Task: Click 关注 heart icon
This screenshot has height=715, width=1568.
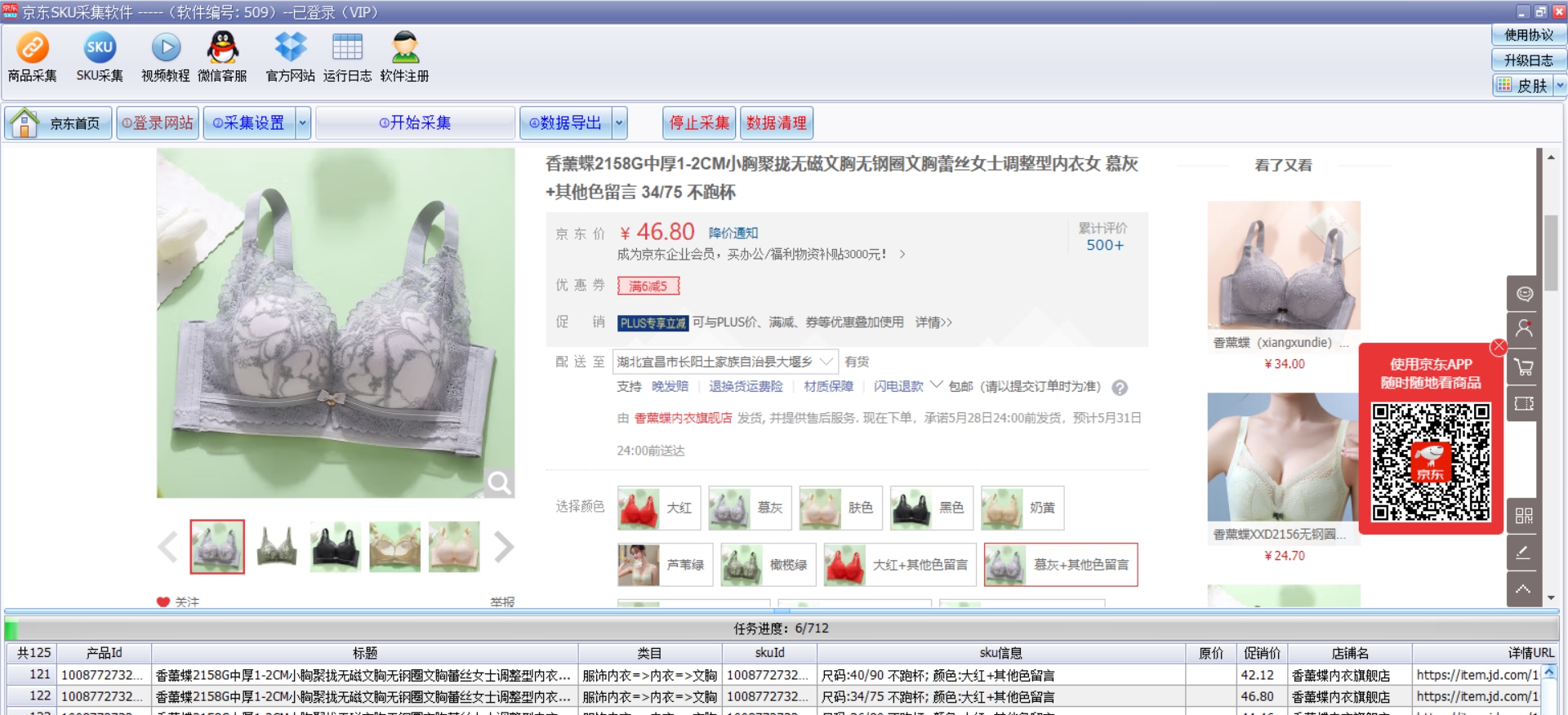Action: (163, 602)
